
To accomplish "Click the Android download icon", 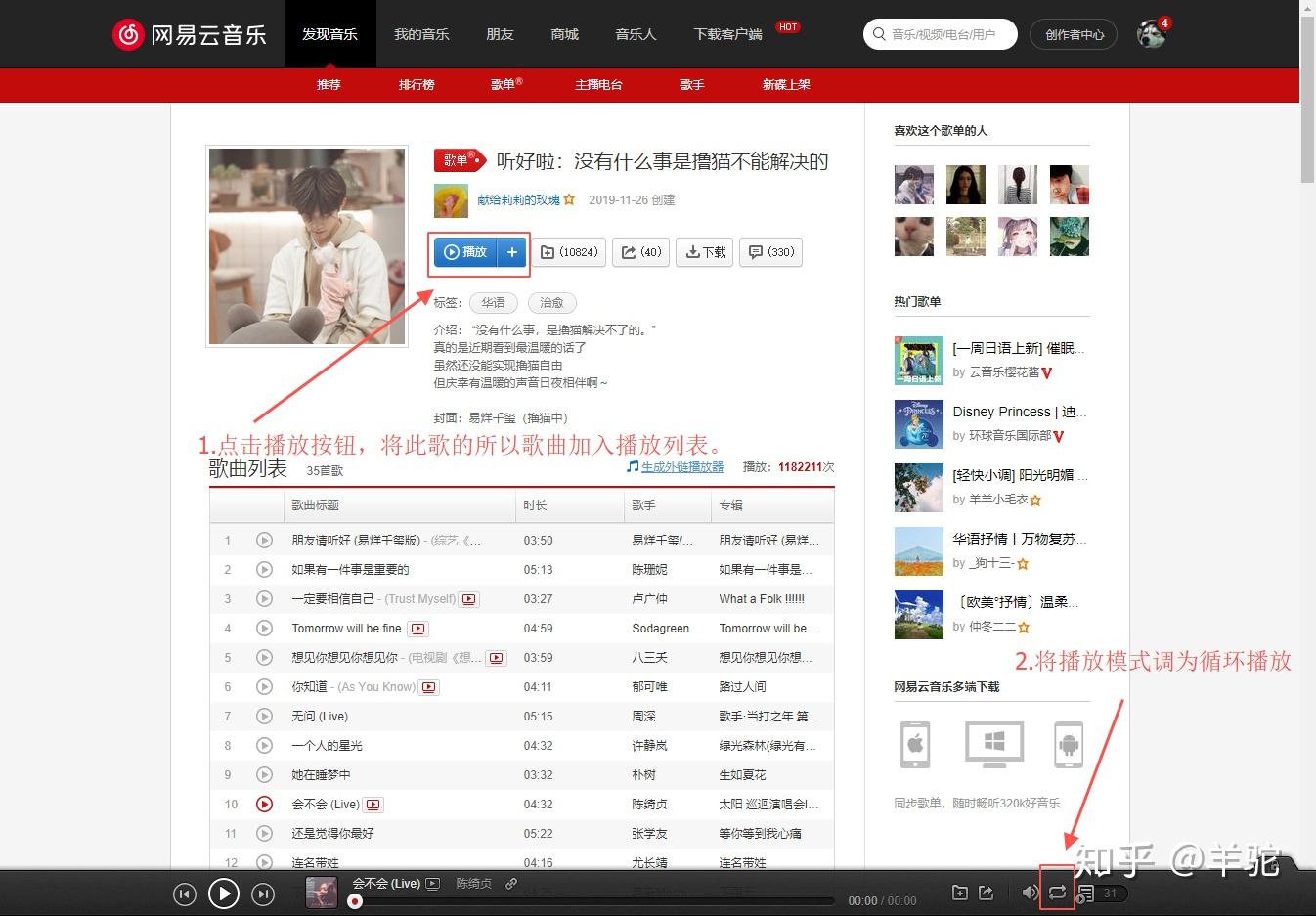I will tap(1069, 745).
